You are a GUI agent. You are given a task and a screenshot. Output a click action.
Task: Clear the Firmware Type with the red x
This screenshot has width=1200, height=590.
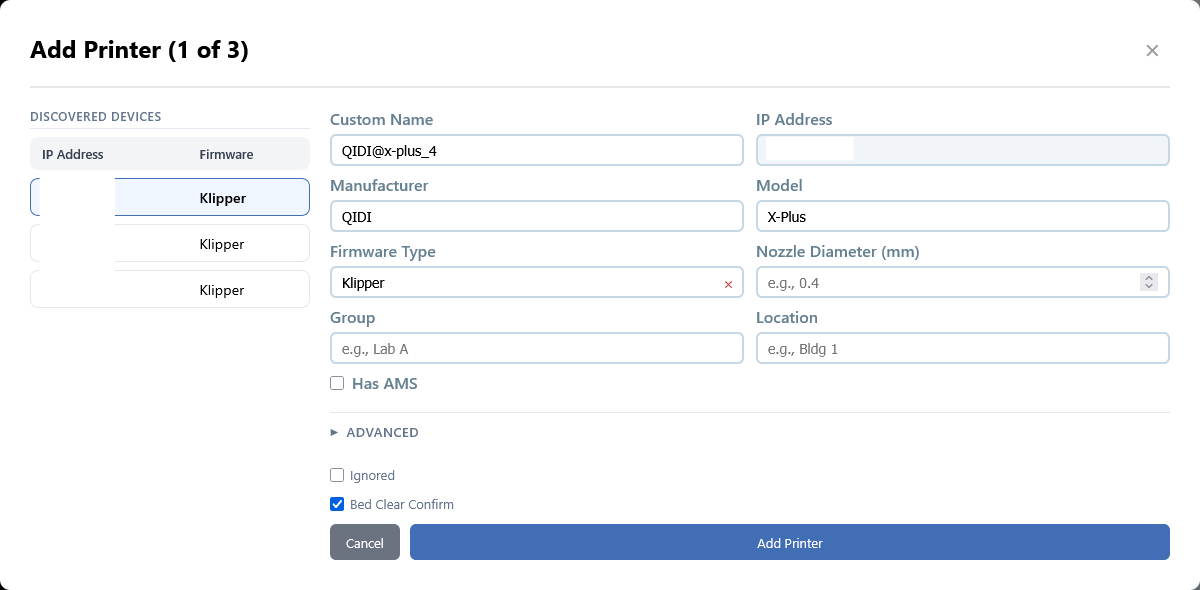728,284
